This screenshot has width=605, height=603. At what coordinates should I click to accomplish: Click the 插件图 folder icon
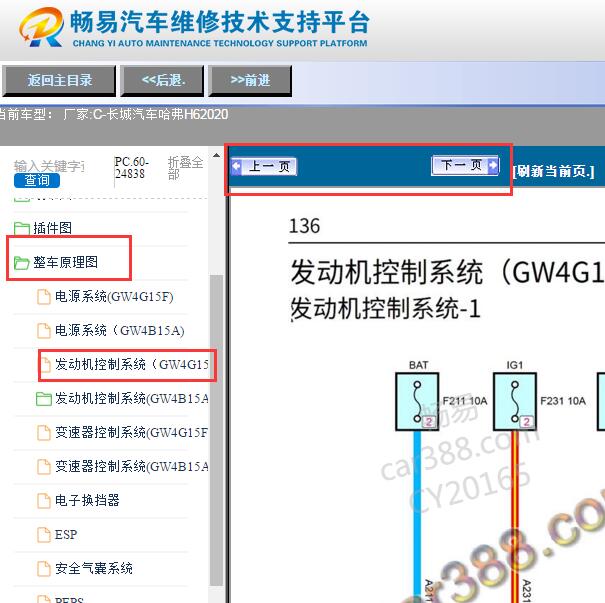pyautogui.click(x=22, y=228)
